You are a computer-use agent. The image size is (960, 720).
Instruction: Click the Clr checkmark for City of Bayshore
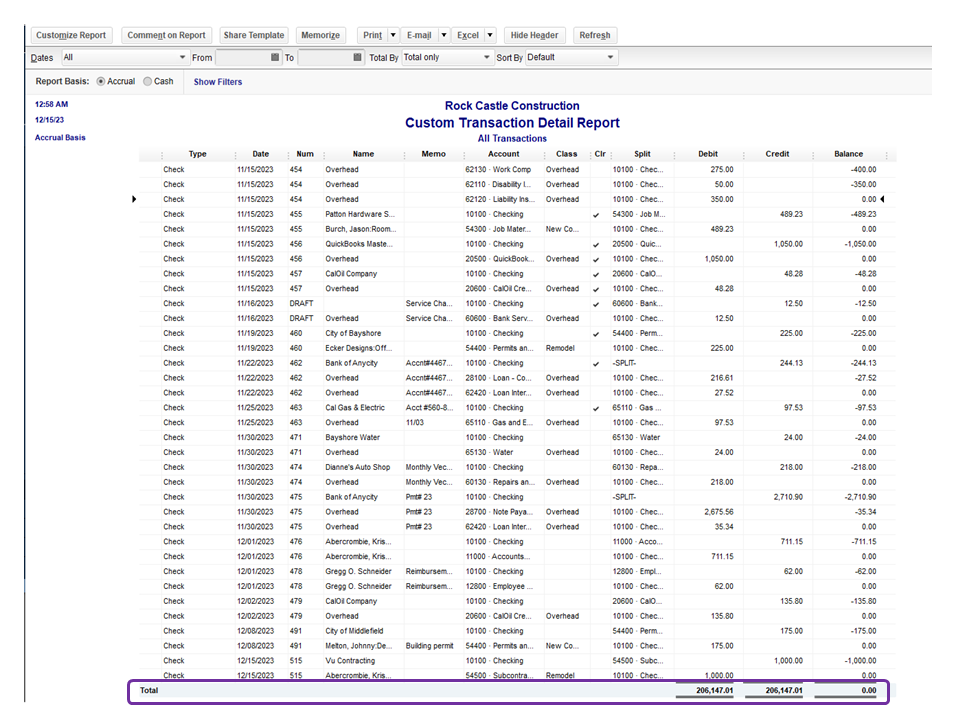[x=597, y=334]
